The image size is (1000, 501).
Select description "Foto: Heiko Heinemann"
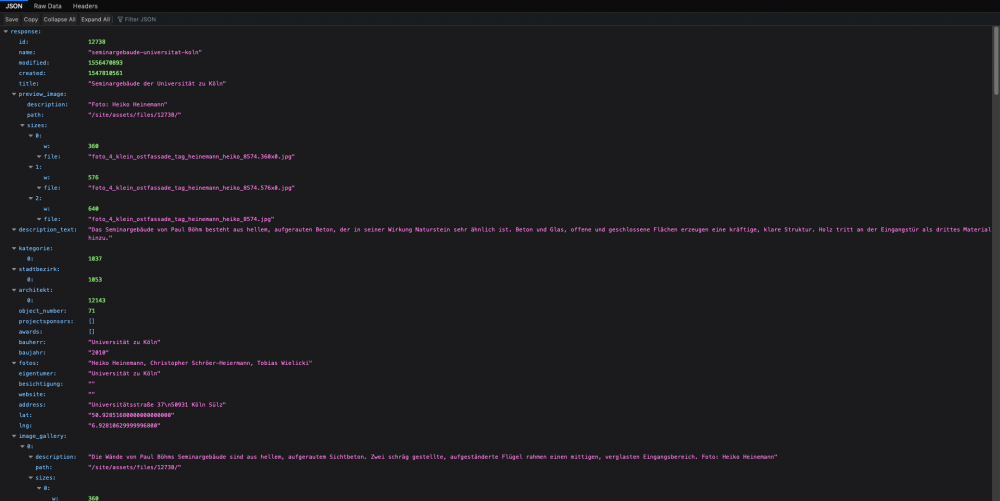[x=128, y=104]
